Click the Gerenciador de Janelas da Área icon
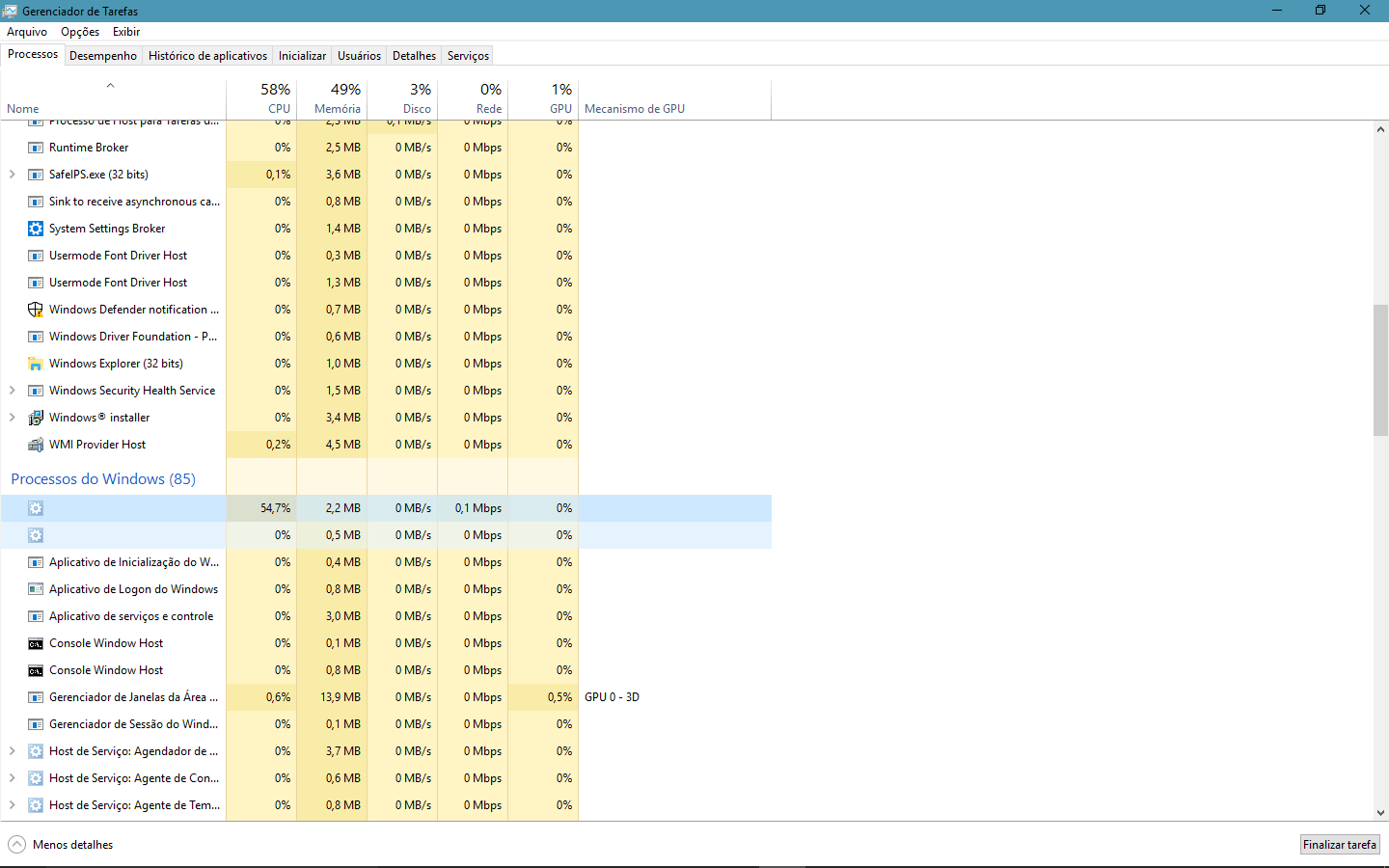Viewport: 1389px width, 868px height. click(x=36, y=697)
